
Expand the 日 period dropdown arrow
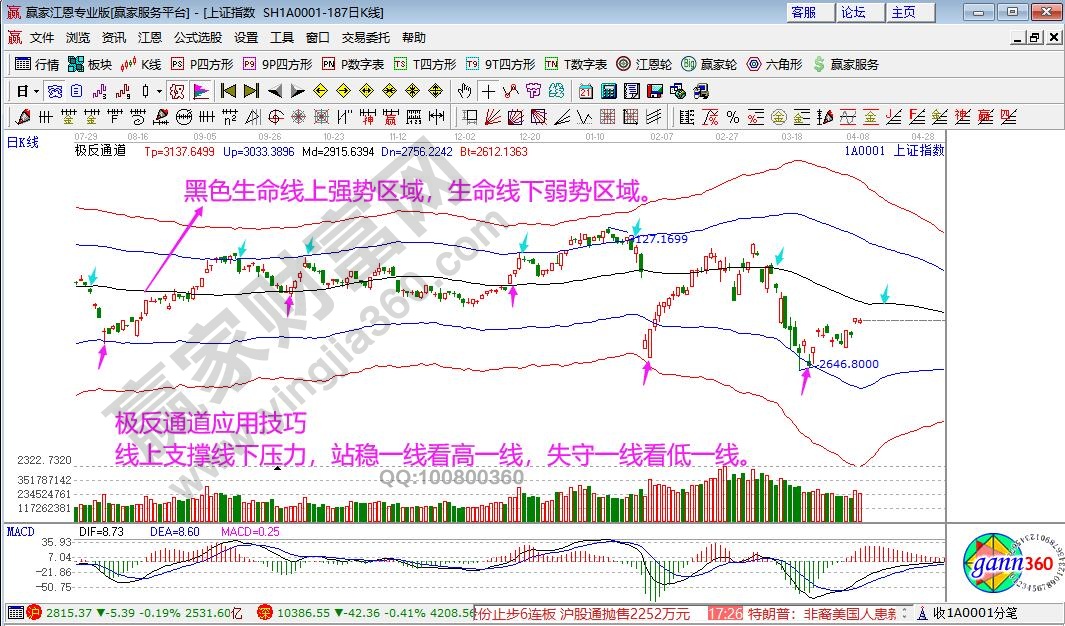point(36,91)
